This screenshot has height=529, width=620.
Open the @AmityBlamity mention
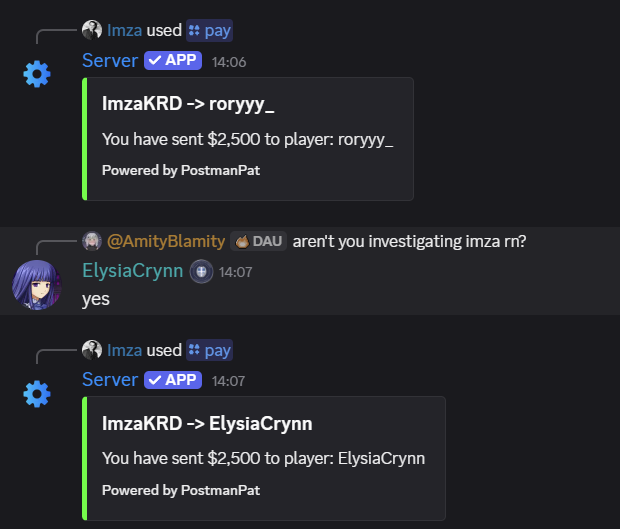pyautogui.click(x=165, y=241)
